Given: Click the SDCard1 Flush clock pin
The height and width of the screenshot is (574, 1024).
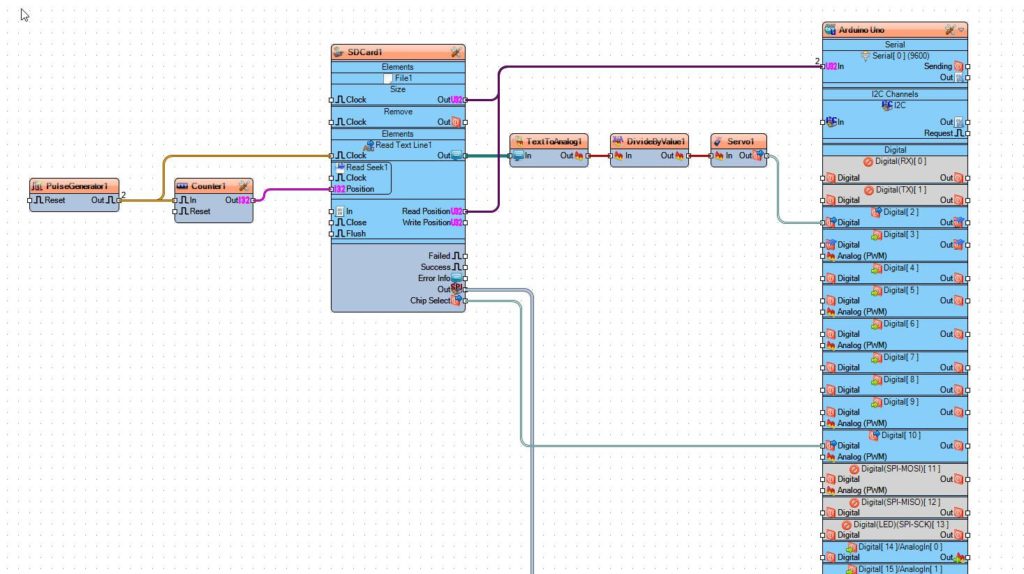Looking at the screenshot, I should coord(331,234).
